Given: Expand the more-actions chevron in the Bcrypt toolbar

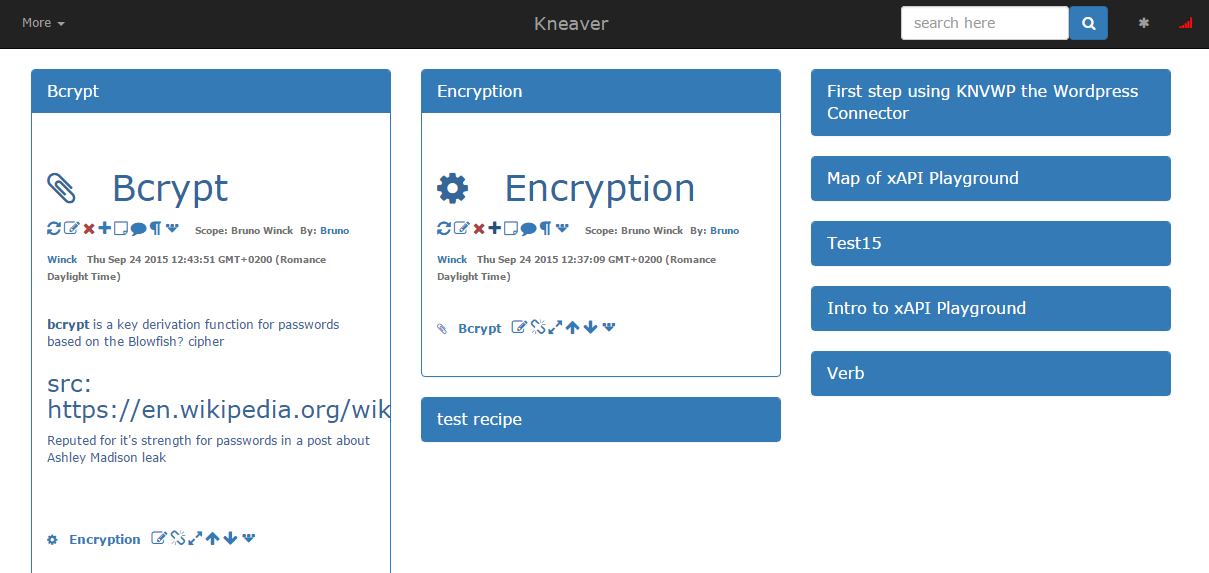Looking at the screenshot, I should 172,227.
